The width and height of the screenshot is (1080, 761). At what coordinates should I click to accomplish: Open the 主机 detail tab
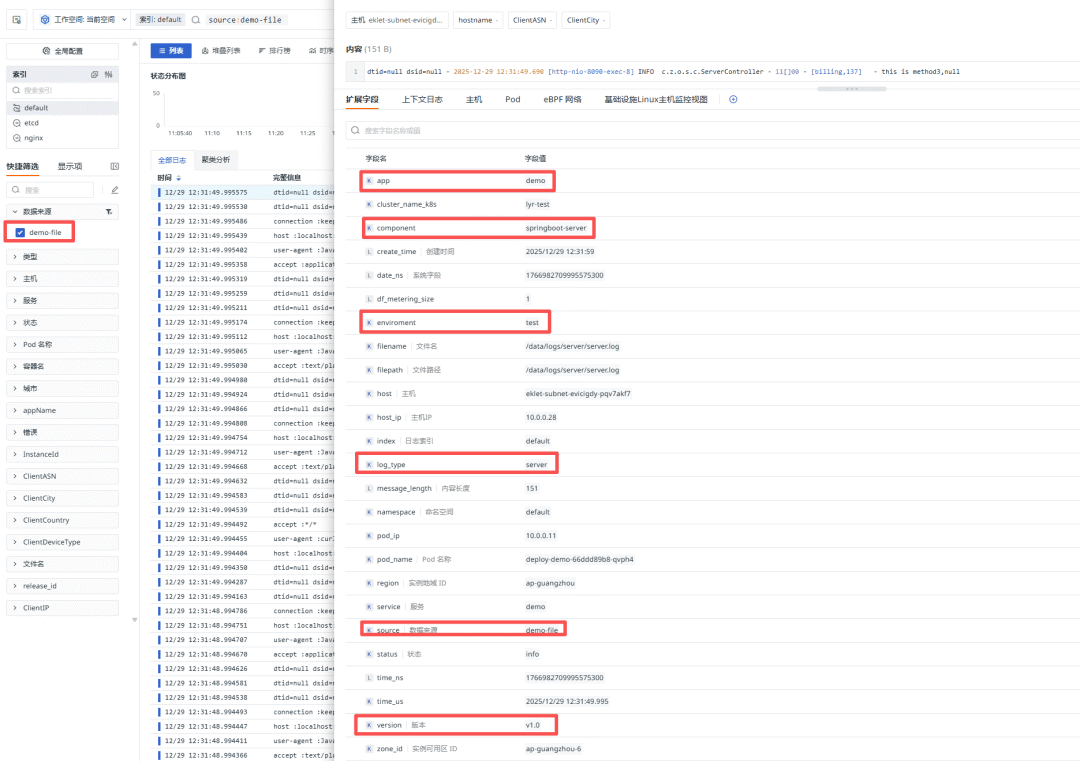[x=474, y=100]
